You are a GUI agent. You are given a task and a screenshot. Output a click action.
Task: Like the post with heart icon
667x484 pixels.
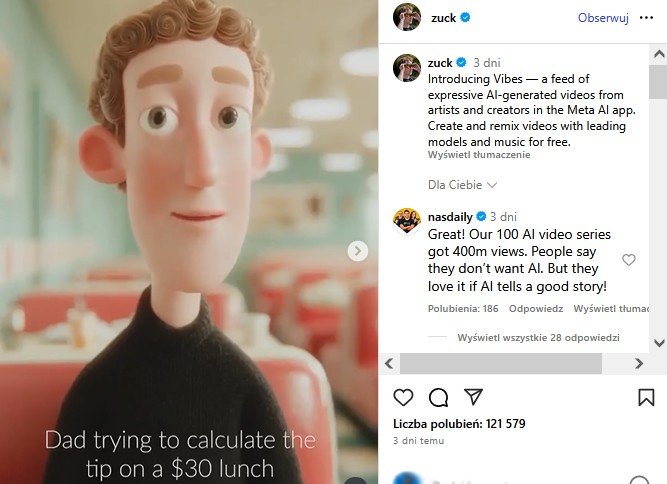click(403, 397)
